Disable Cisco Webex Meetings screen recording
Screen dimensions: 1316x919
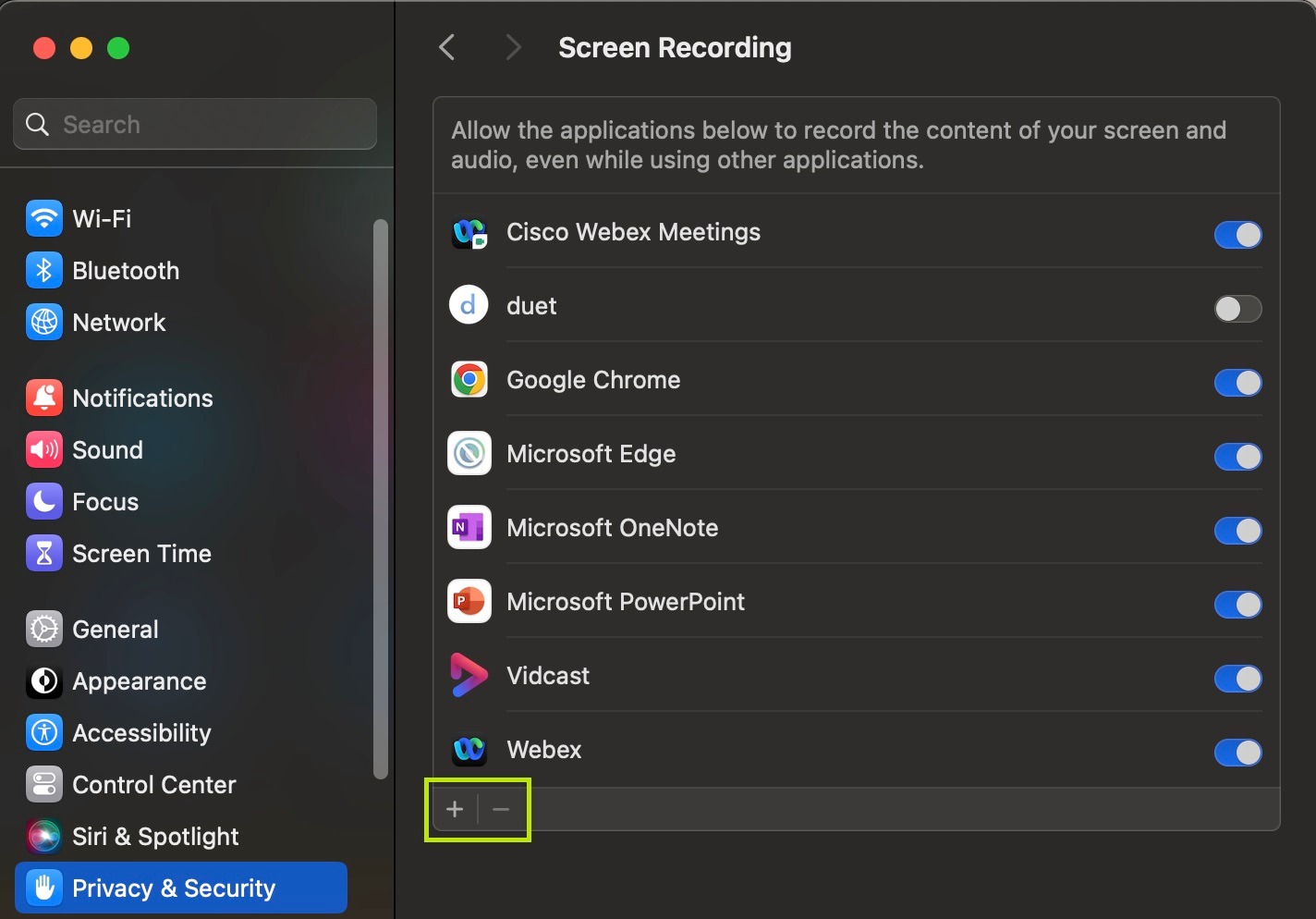tap(1237, 235)
